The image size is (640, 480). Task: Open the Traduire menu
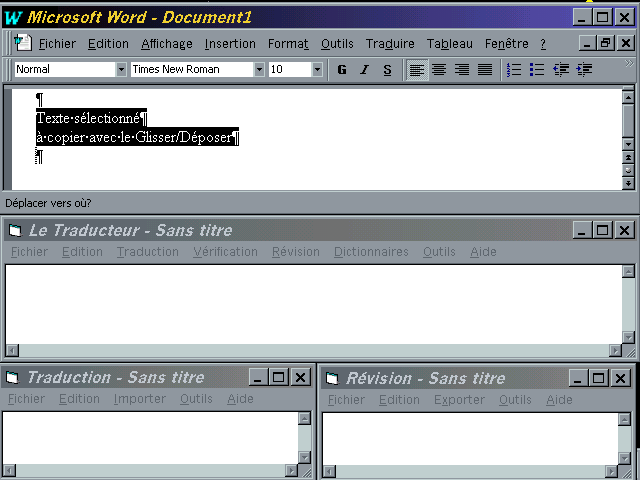click(390, 43)
